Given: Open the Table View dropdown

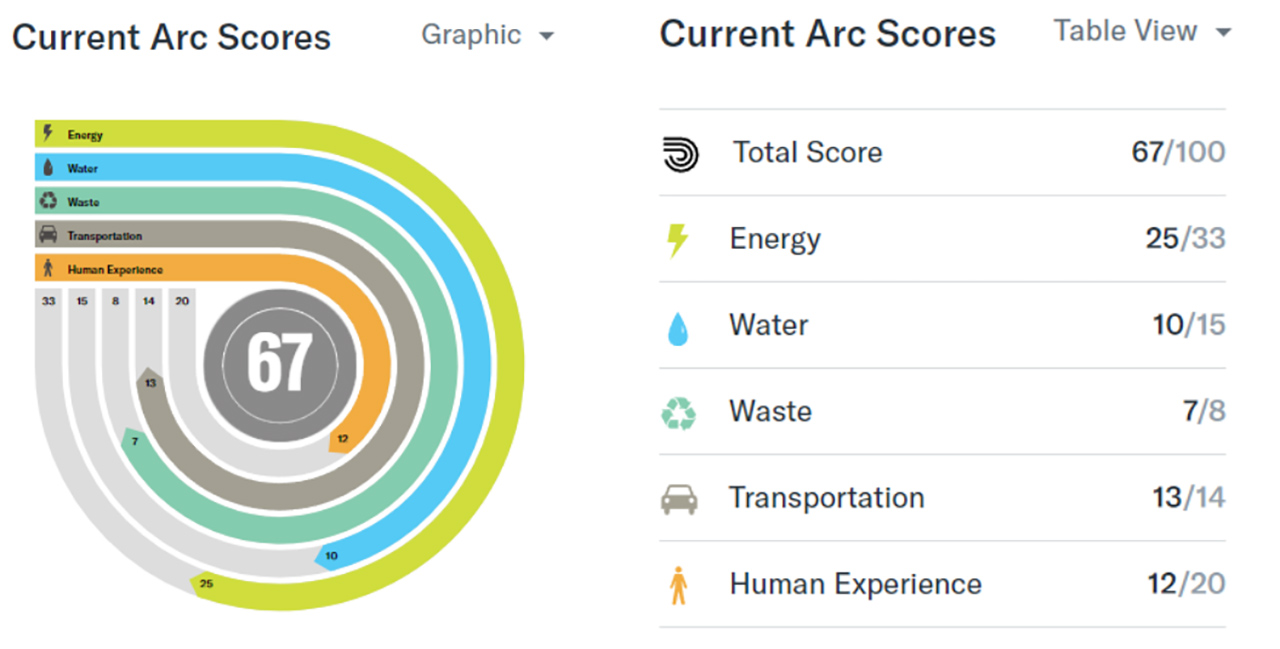Looking at the screenshot, I should click(1141, 32).
